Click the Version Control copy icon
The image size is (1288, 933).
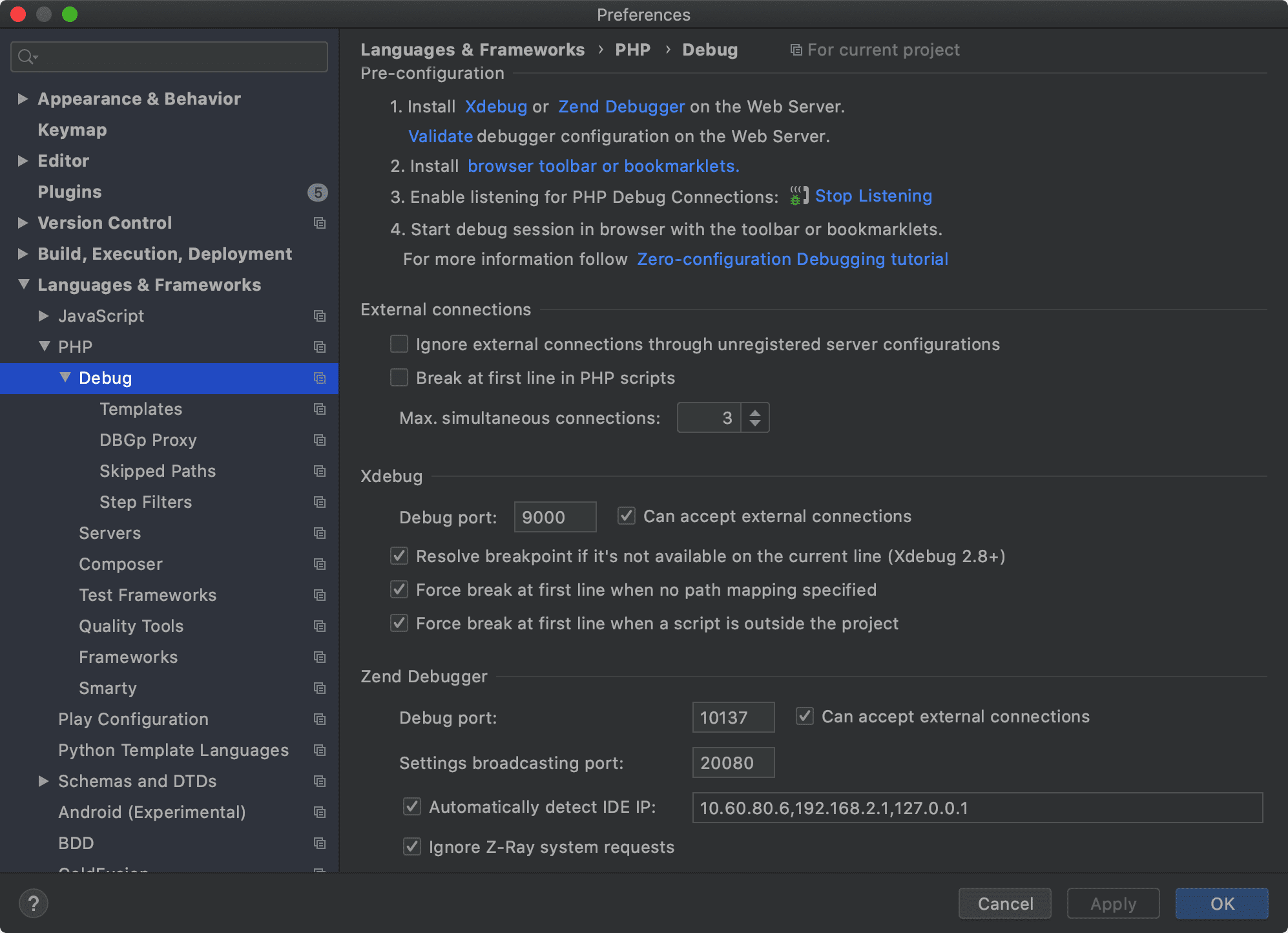pos(318,222)
